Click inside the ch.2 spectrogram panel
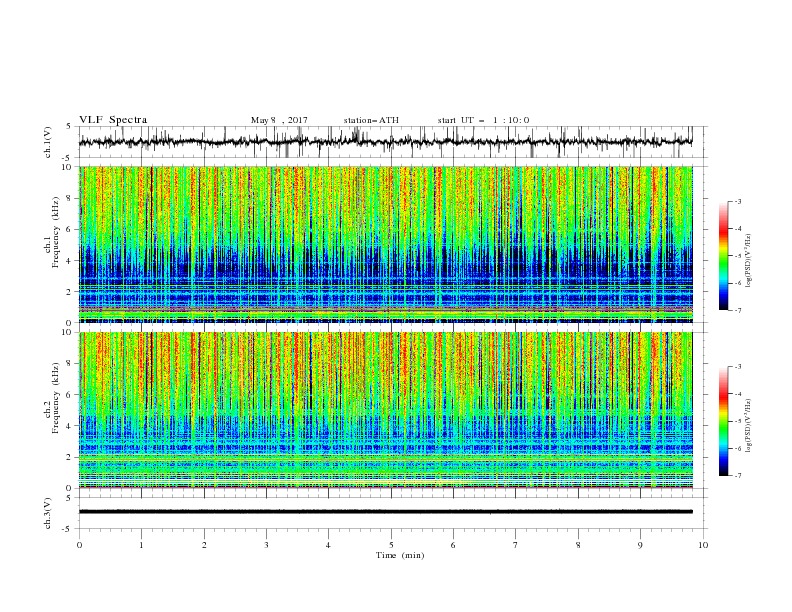792x612 pixels. (385, 410)
